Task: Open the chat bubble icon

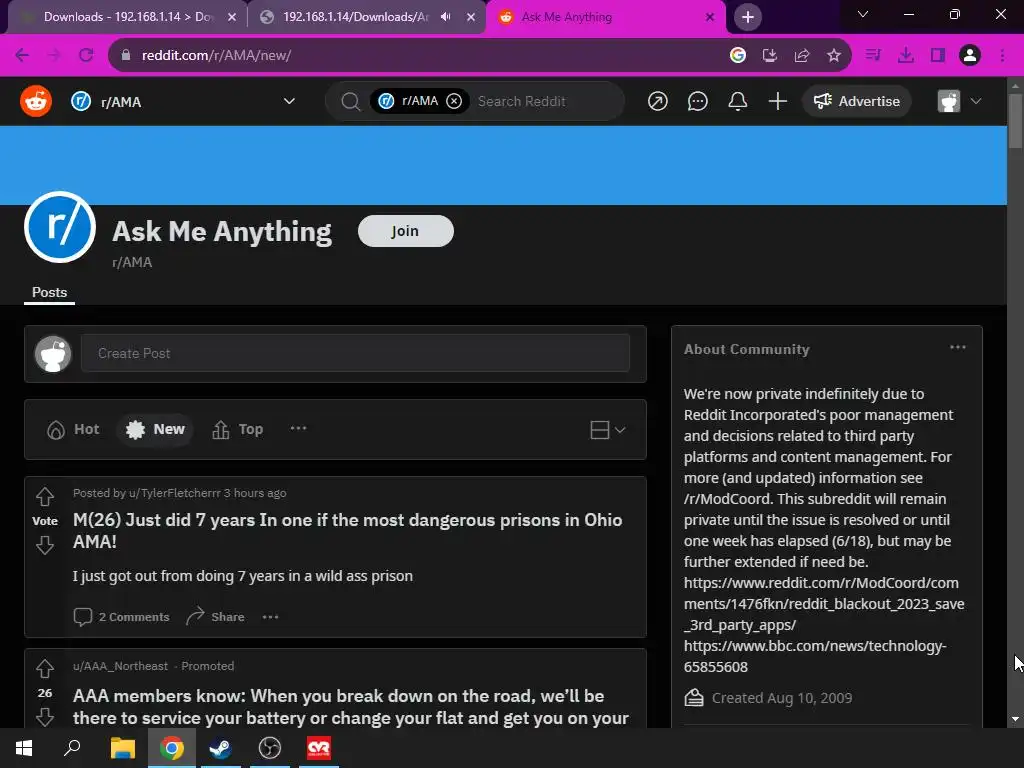Action: pos(697,101)
